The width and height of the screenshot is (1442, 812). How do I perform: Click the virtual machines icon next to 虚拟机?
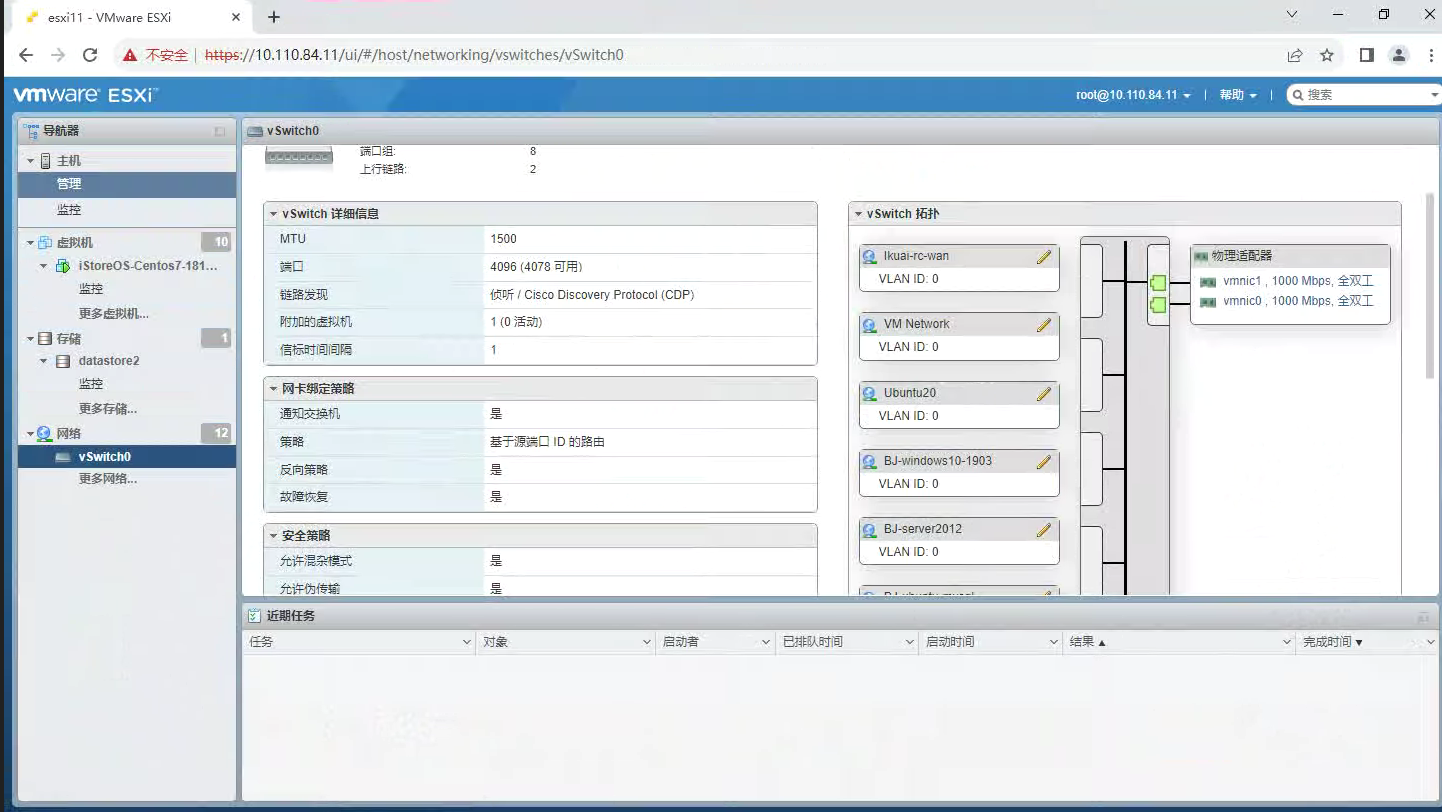pyautogui.click(x=45, y=243)
